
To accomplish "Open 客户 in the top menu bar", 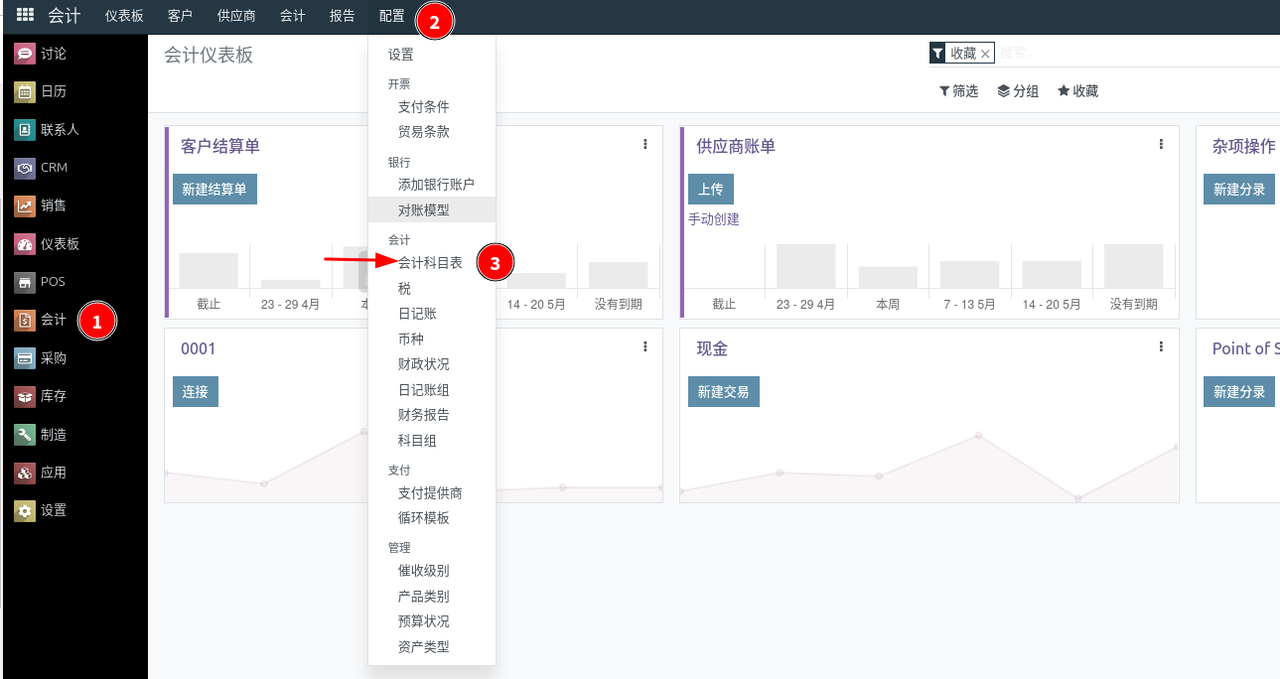I will point(180,16).
